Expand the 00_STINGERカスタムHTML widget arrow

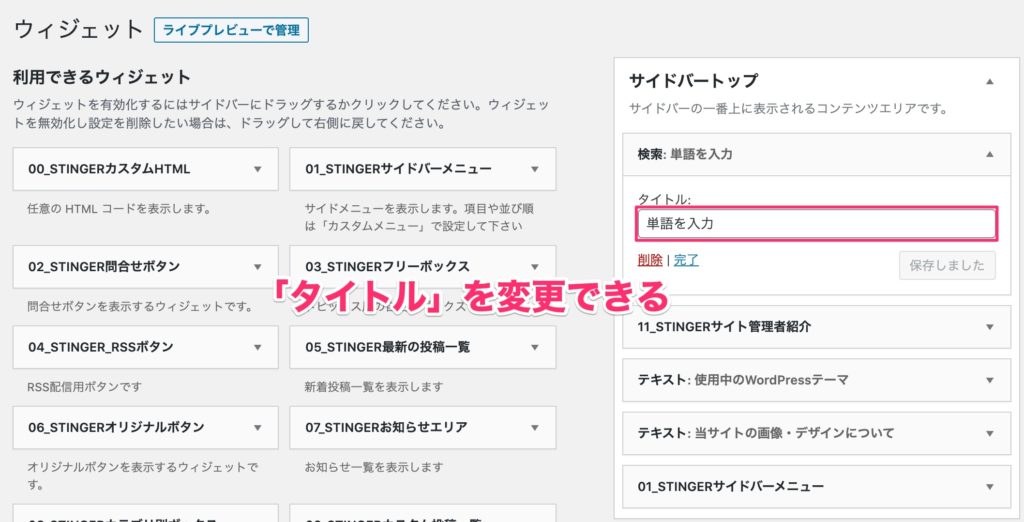(257, 169)
